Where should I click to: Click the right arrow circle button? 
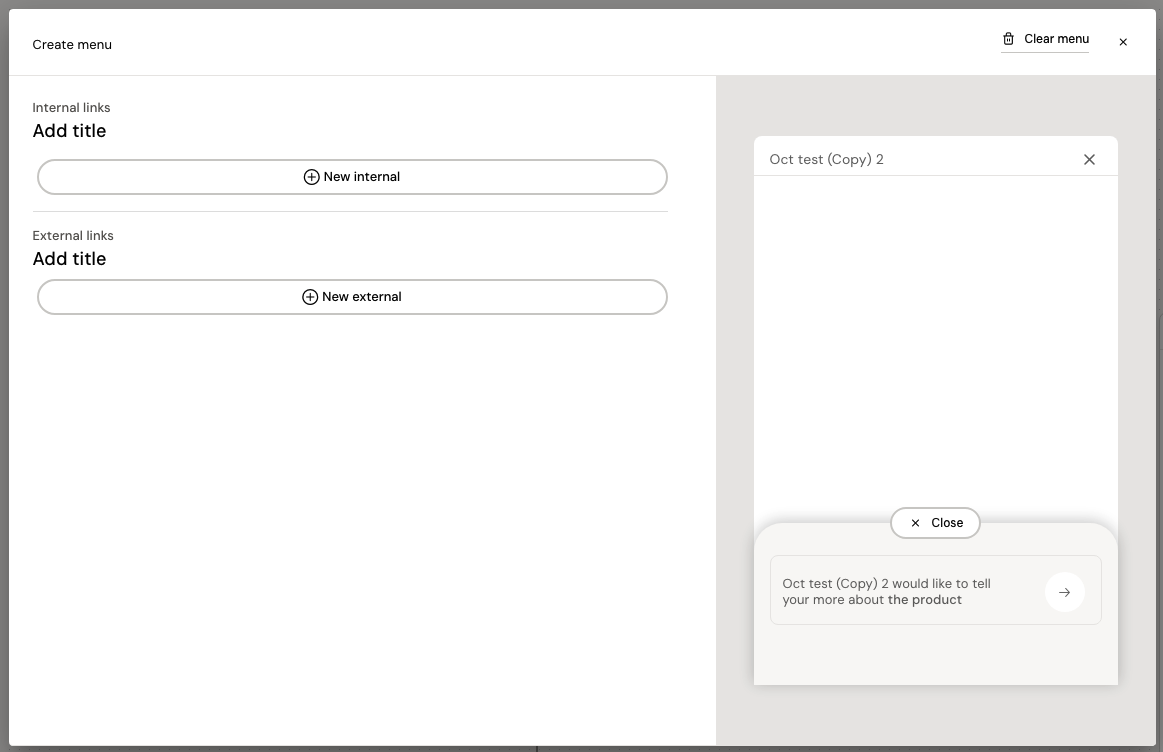pyautogui.click(x=1064, y=592)
